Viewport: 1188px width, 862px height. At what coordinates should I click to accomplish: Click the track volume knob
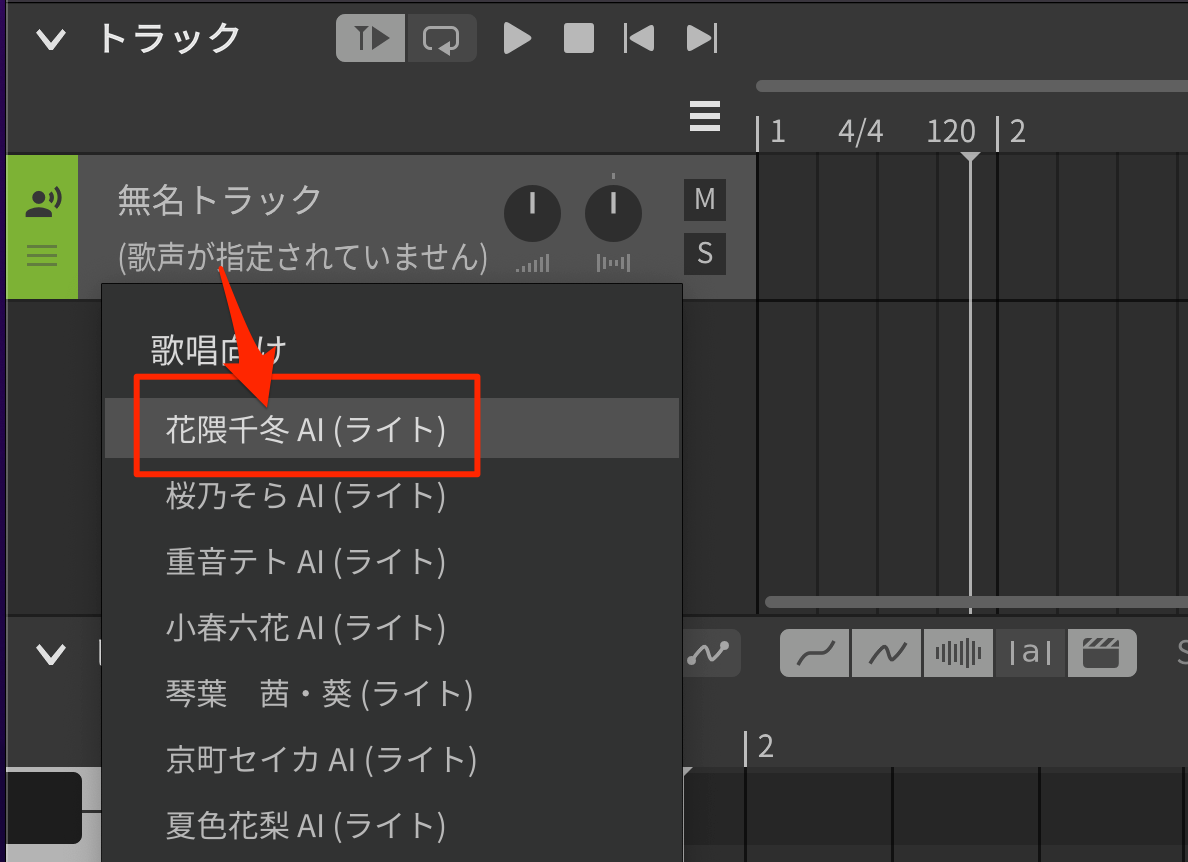tap(533, 213)
